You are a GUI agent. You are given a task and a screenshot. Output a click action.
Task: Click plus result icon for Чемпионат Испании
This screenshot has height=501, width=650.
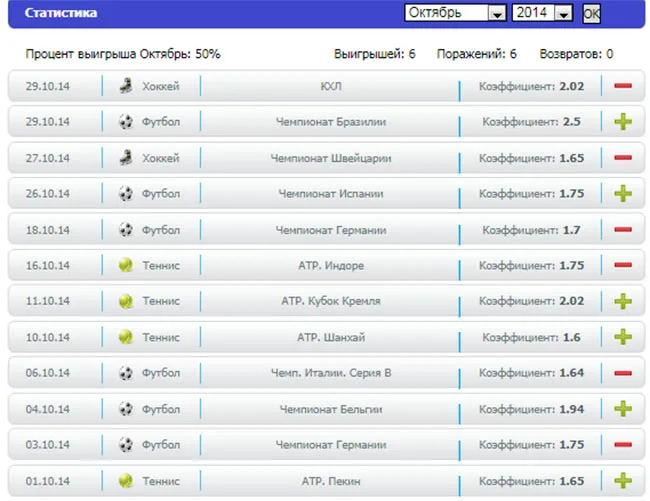(623, 194)
